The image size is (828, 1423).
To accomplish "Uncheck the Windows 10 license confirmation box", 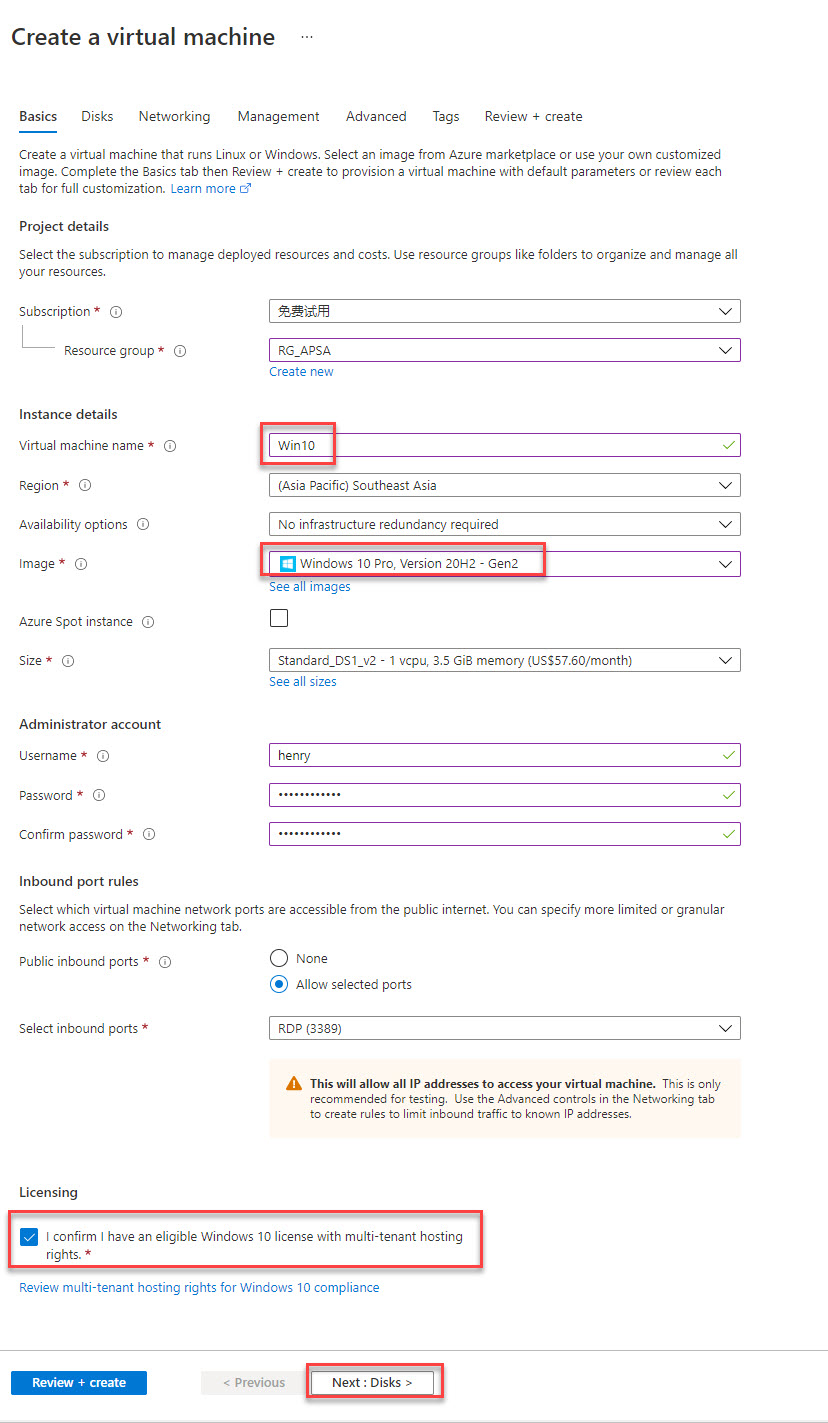I will [x=29, y=1237].
